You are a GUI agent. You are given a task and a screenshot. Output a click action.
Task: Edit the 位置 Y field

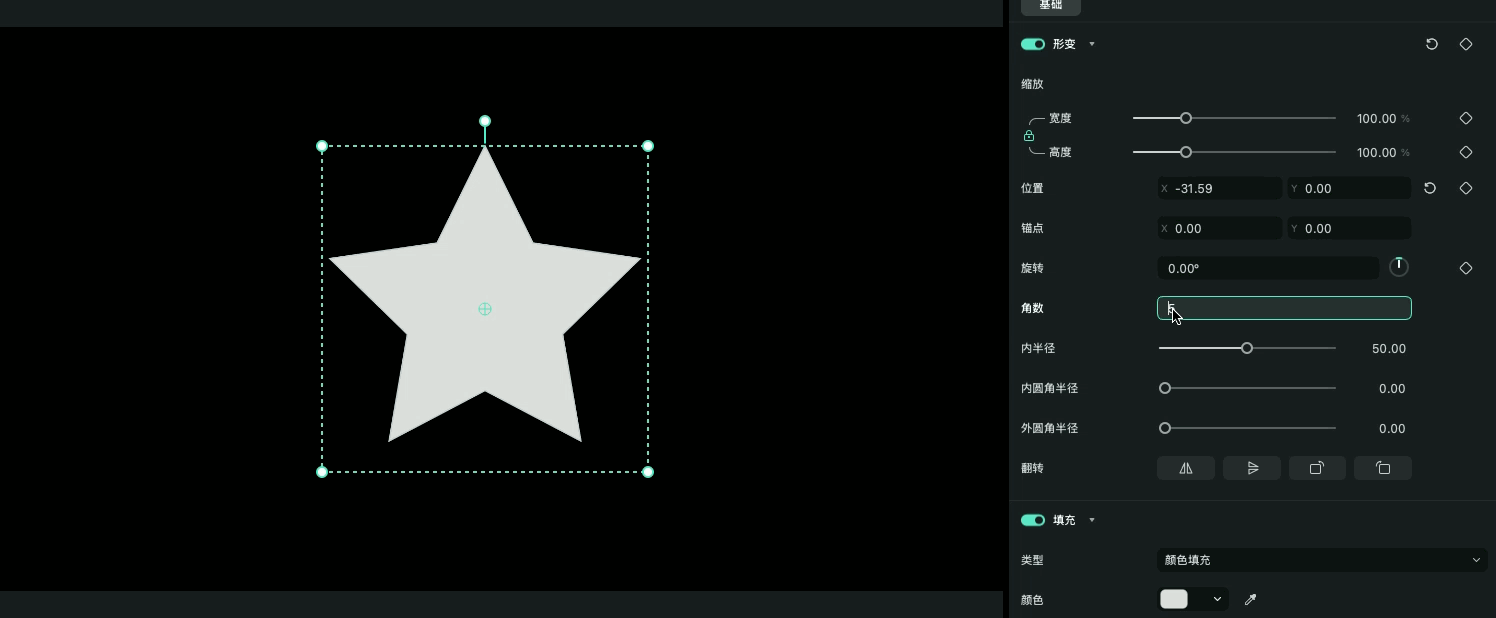pos(1349,188)
